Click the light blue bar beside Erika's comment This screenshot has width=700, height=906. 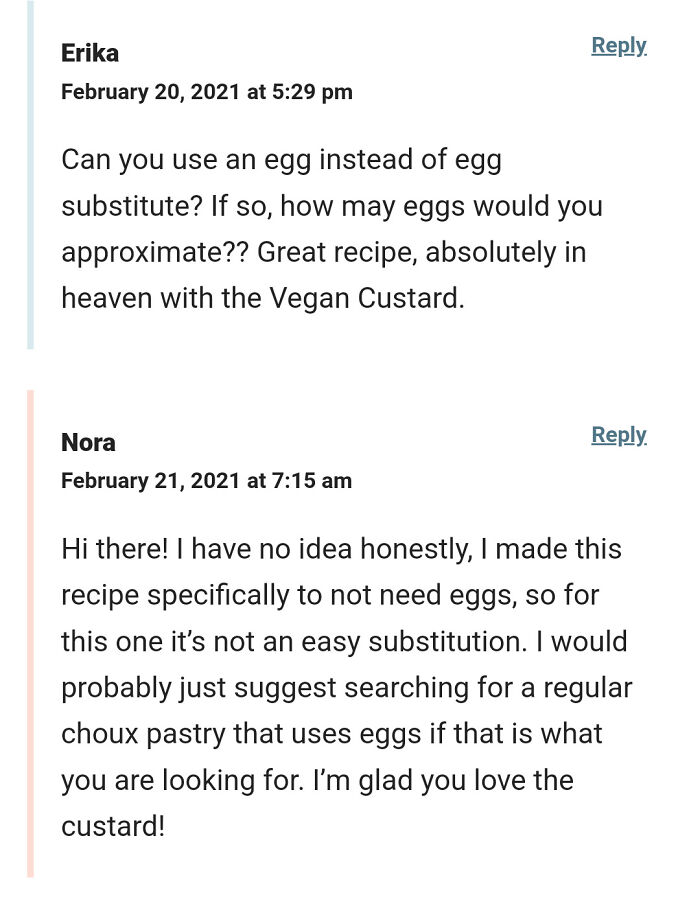click(30, 174)
